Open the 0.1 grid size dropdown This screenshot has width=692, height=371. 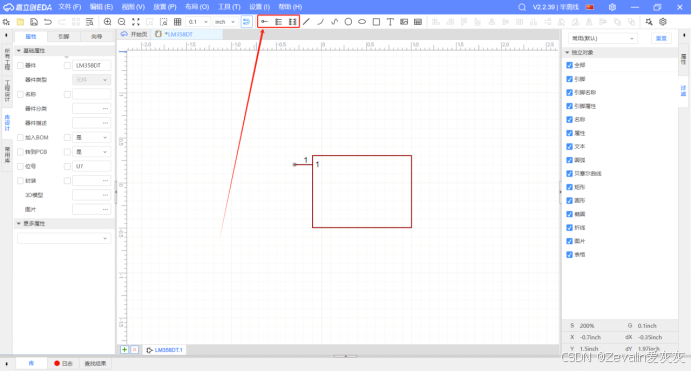[198, 22]
